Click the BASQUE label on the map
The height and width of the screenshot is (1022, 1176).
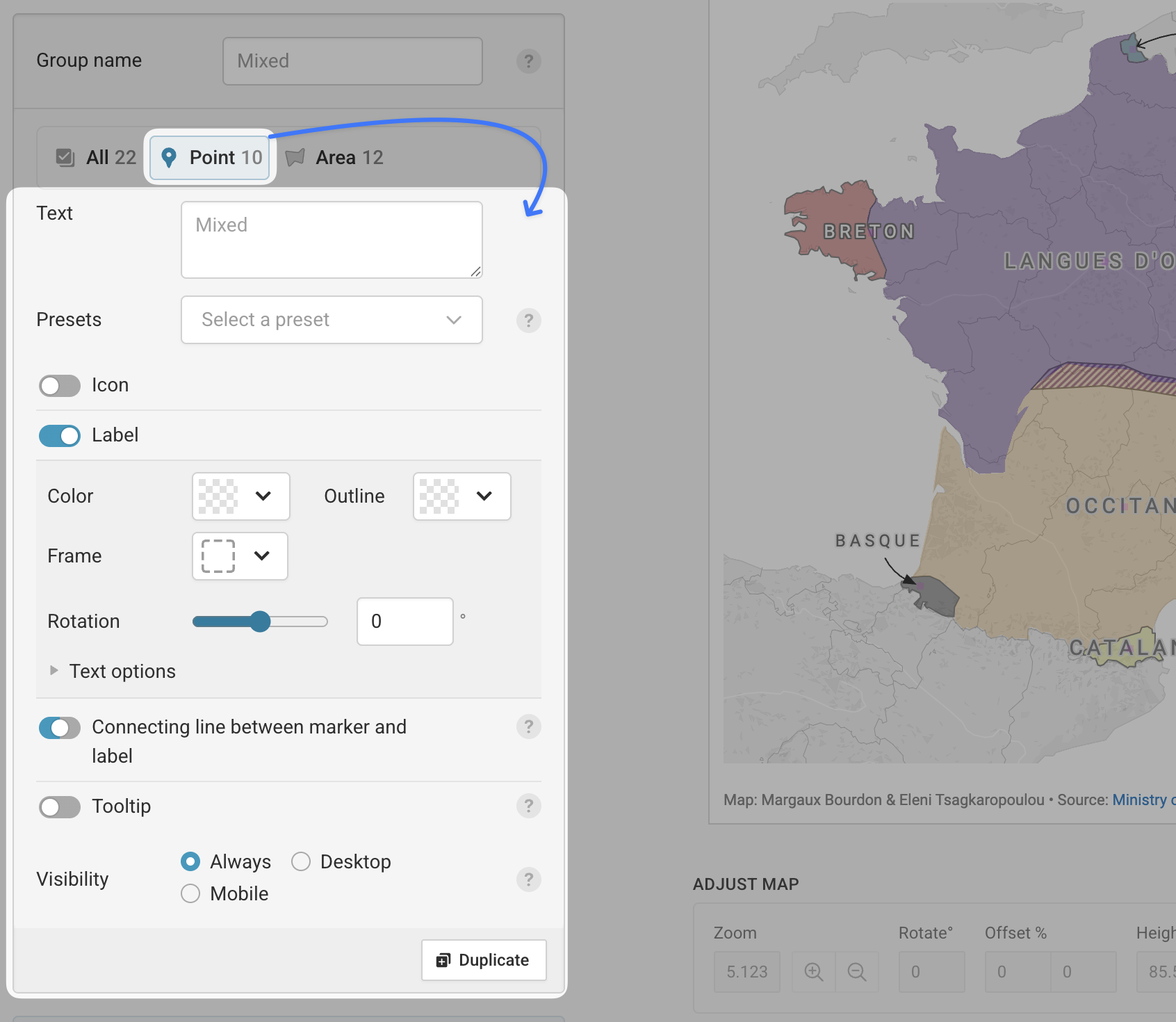pos(878,541)
